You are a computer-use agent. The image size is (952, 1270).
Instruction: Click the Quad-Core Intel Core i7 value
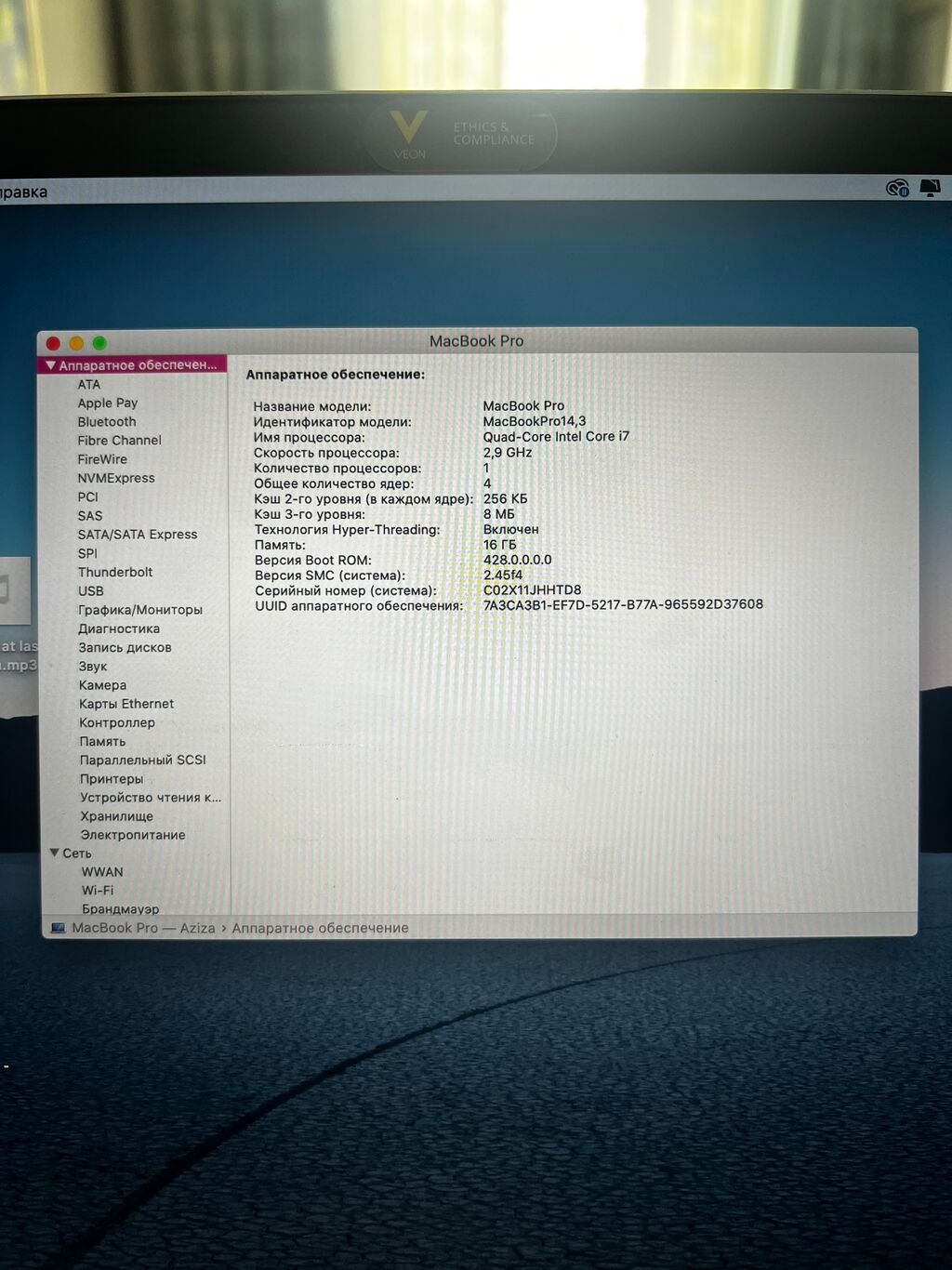pyautogui.click(x=556, y=436)
